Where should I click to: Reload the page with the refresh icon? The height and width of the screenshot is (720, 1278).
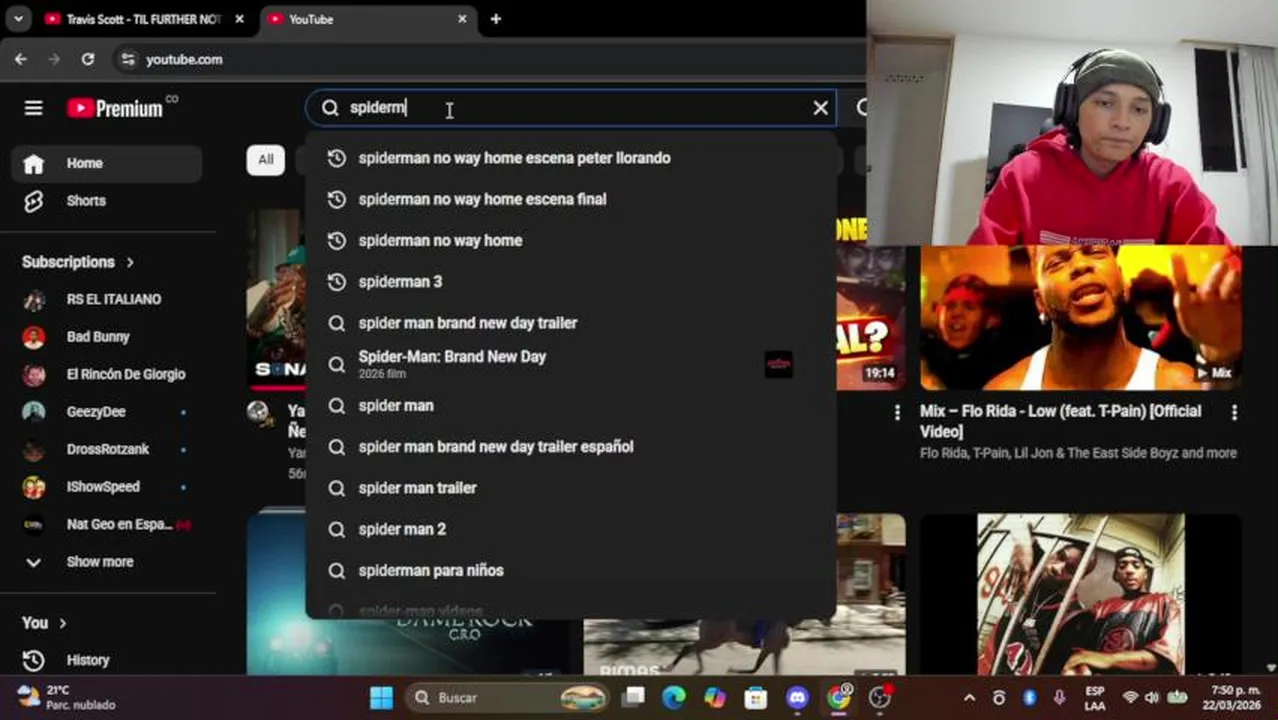point(88,60)
